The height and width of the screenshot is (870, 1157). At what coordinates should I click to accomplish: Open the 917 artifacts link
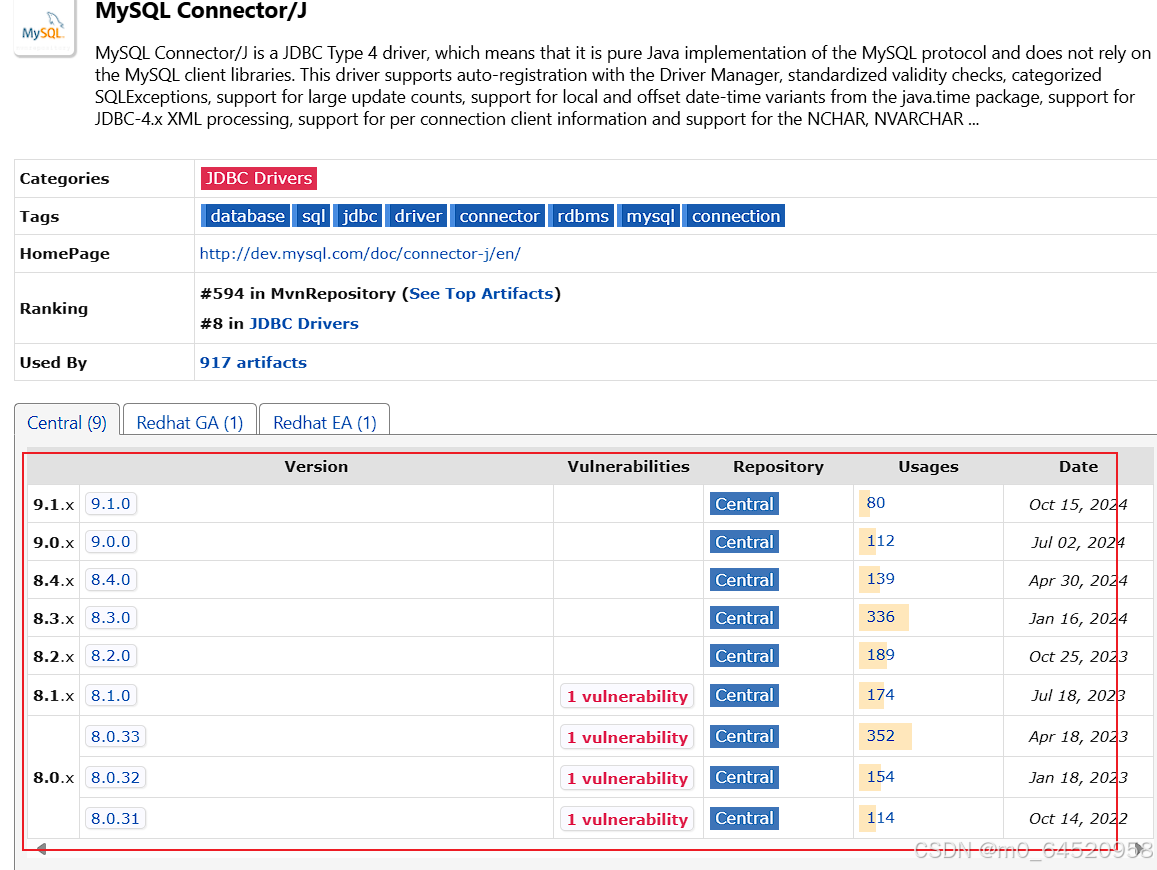(253, 362)
